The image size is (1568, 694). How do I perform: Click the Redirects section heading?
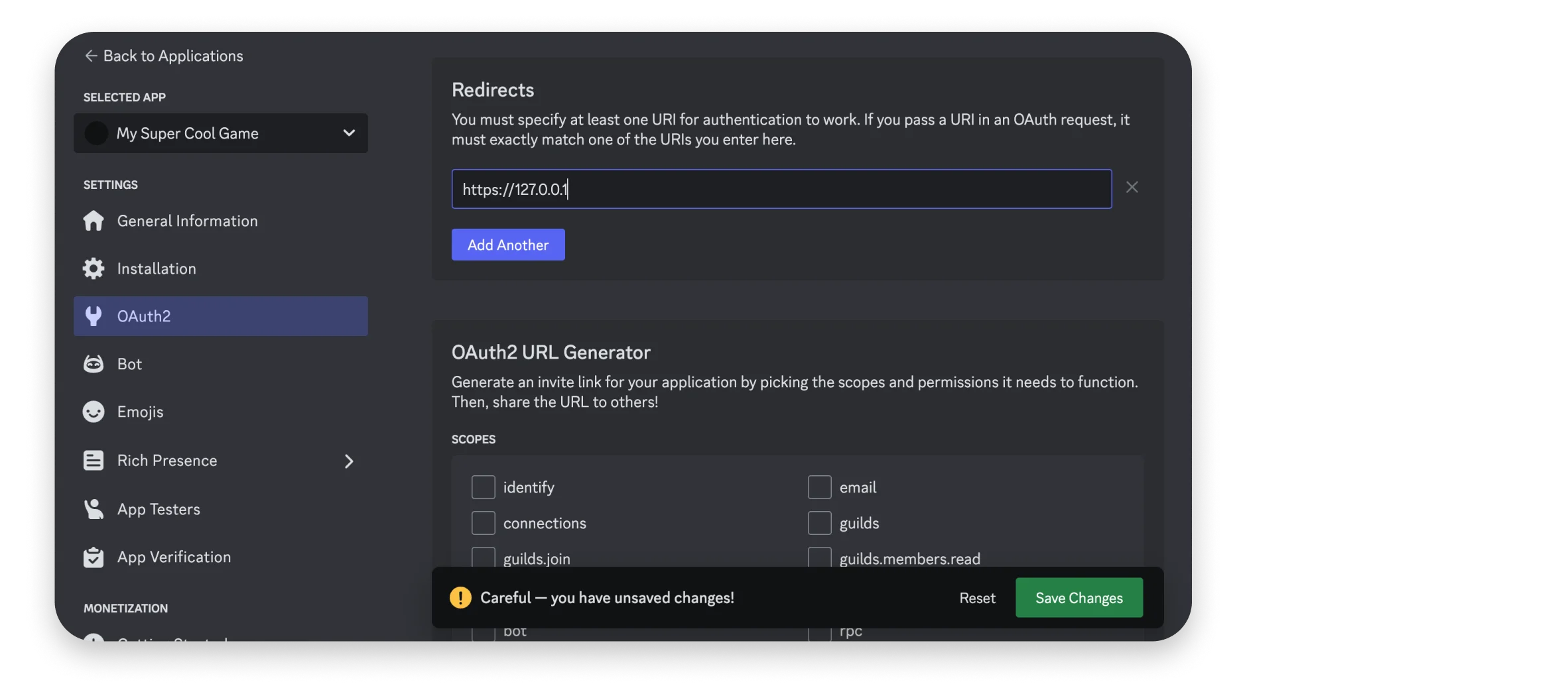click(493, 89)
